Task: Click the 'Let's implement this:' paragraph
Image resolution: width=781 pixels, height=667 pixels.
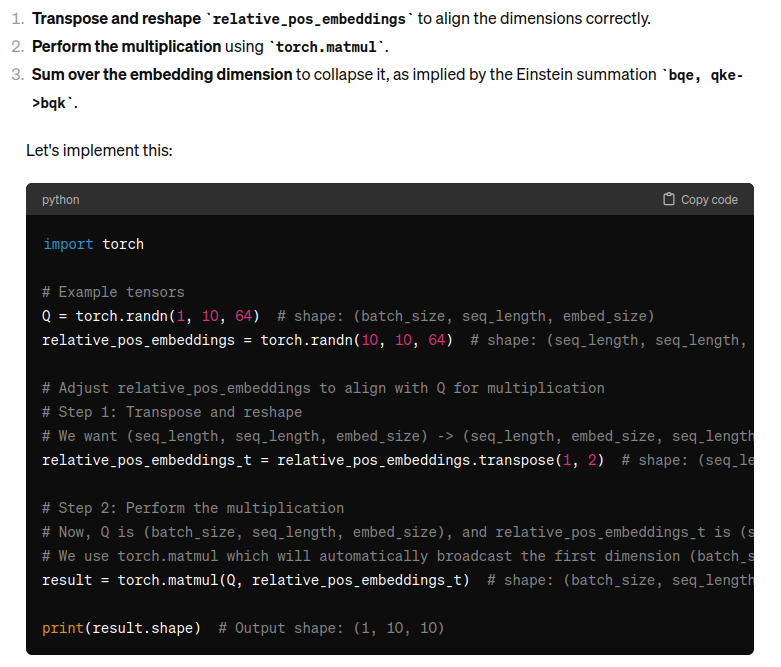Action: (x=99, y=150)
